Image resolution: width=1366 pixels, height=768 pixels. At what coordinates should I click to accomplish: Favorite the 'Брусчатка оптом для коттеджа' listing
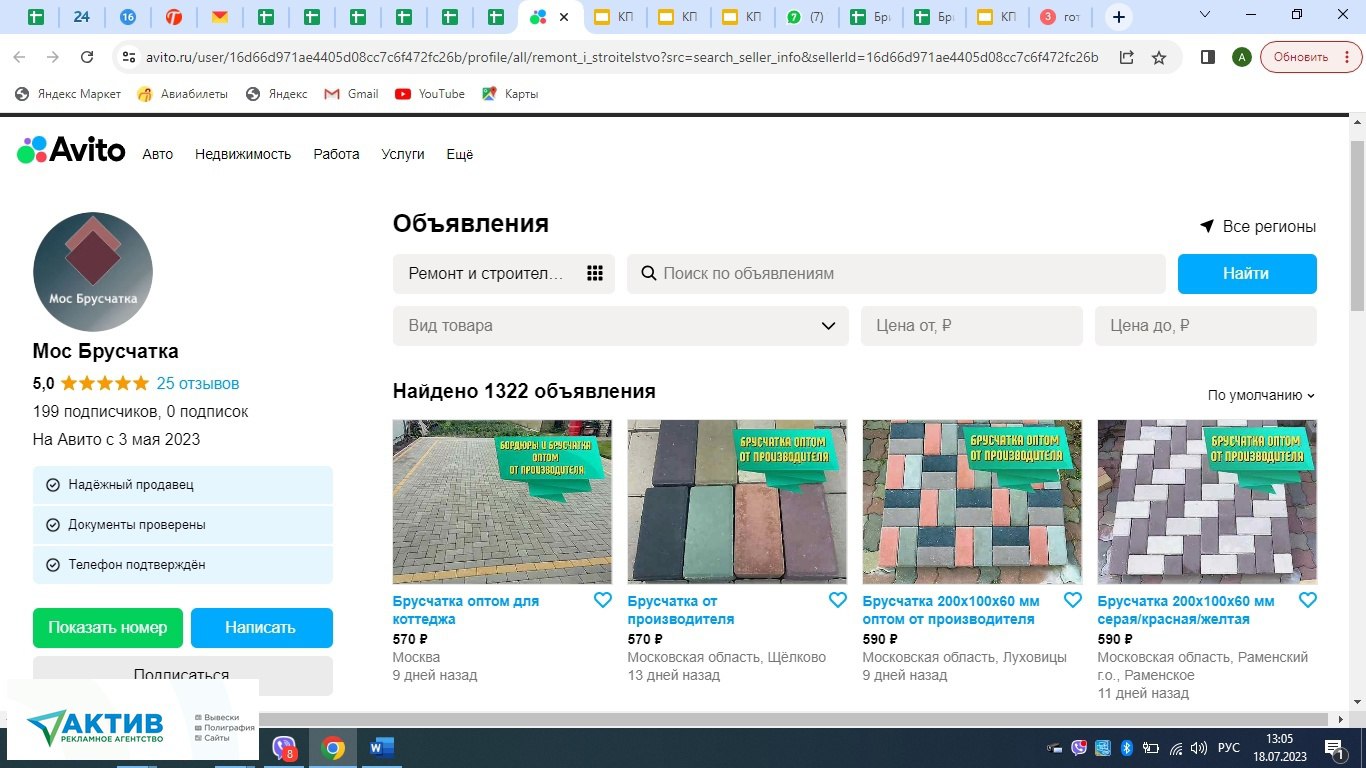tap(602, 600)
